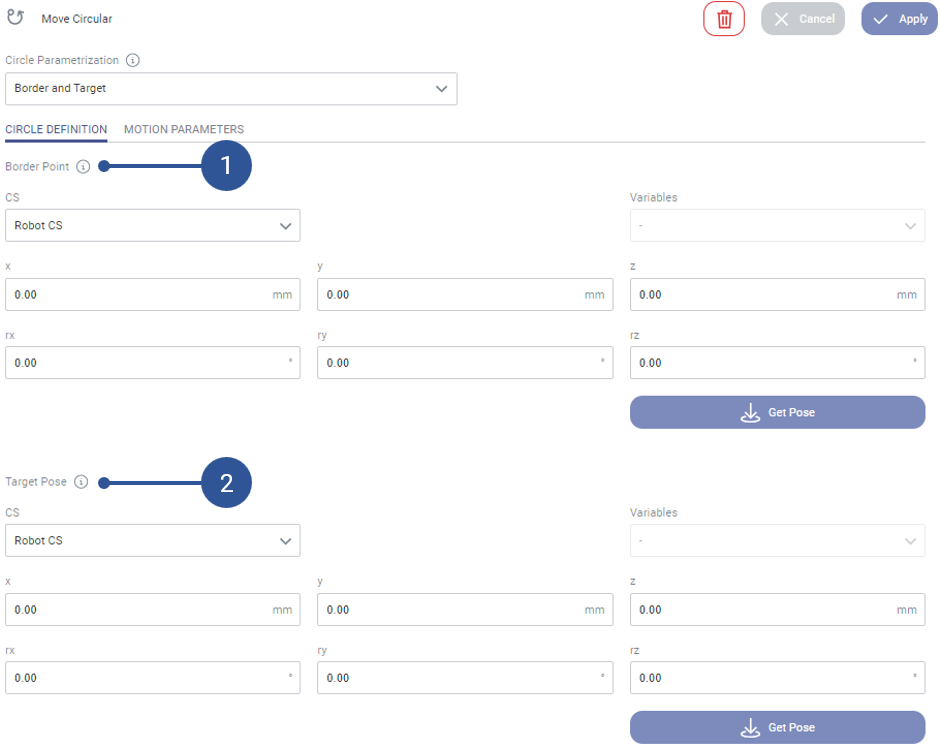Open Border Point CS dropdown
Screen dimensions: 941x746
(x=152, y=226)
